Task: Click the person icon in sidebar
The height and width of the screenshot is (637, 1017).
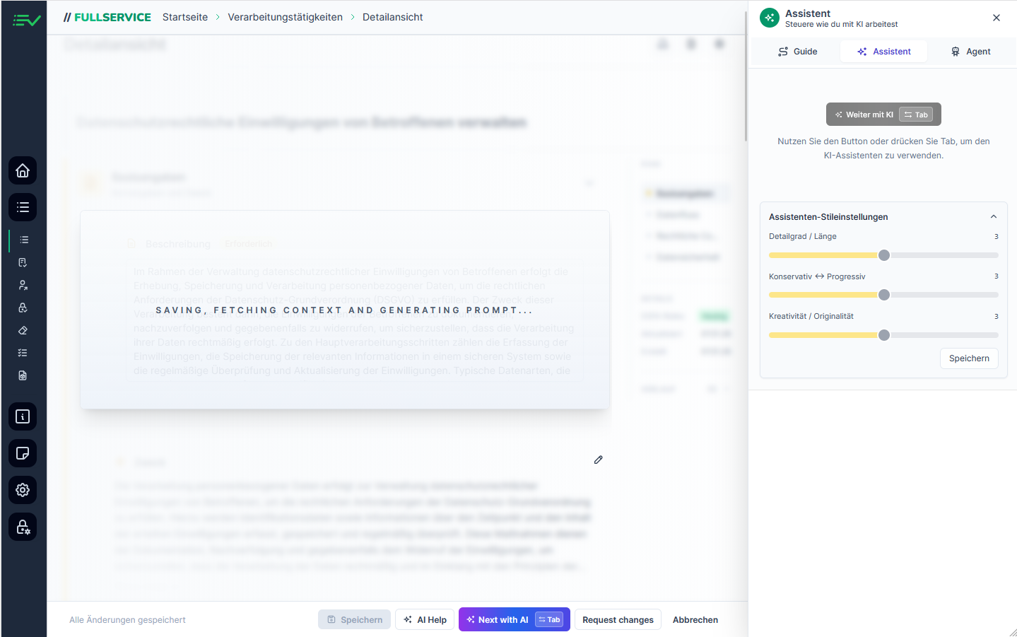Action: [23, 285]
